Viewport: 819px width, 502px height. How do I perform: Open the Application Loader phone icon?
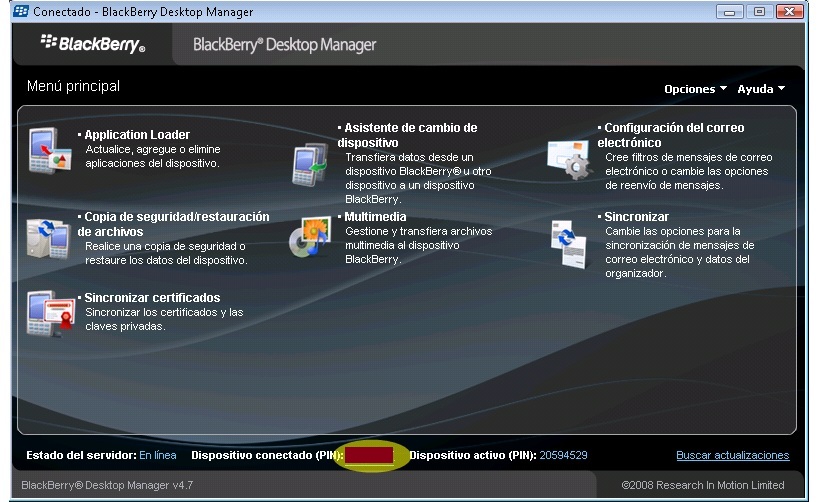[50, 150]
